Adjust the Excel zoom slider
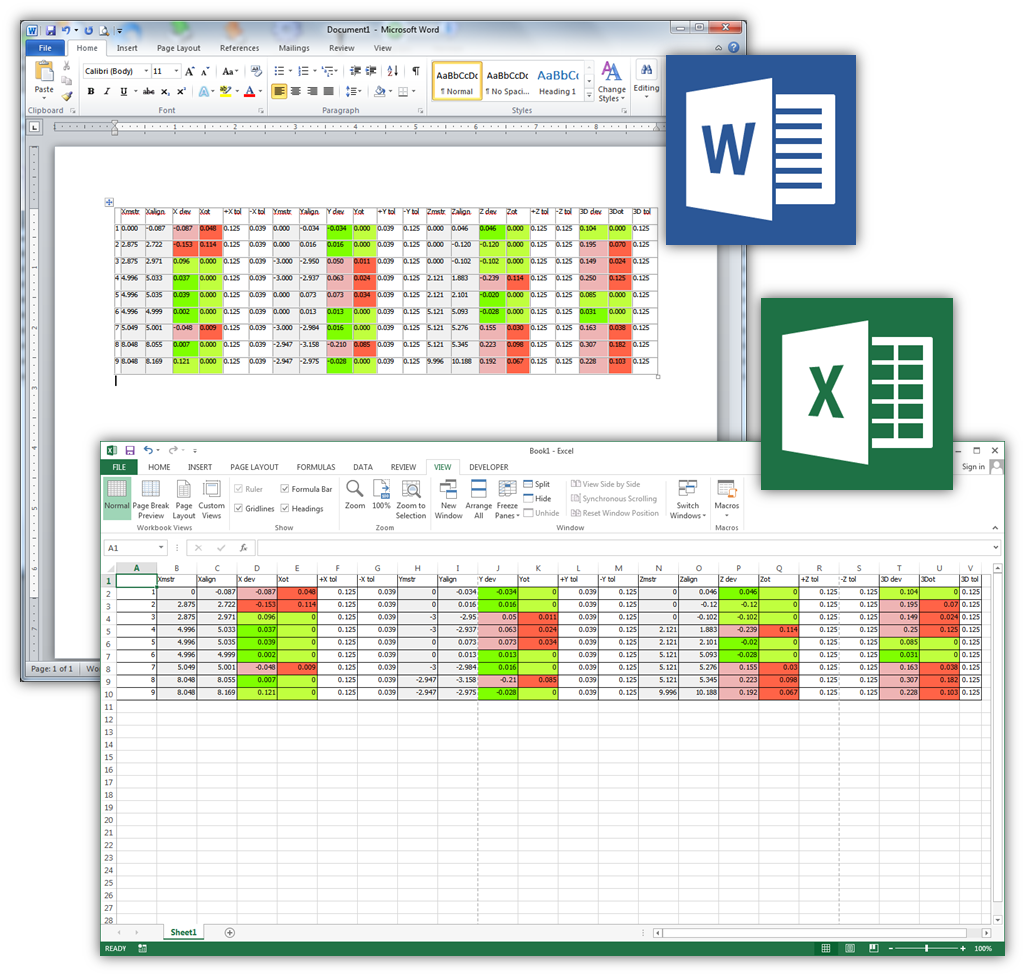Viewport: 1025px width, 976px height. [927, 948]
